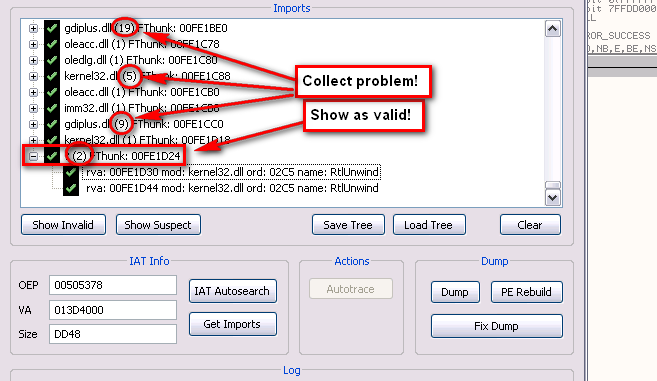This screenshot has width=657, height=381.
Task: Click the imports list scroll up arrow
Action: tap(553, 29)
